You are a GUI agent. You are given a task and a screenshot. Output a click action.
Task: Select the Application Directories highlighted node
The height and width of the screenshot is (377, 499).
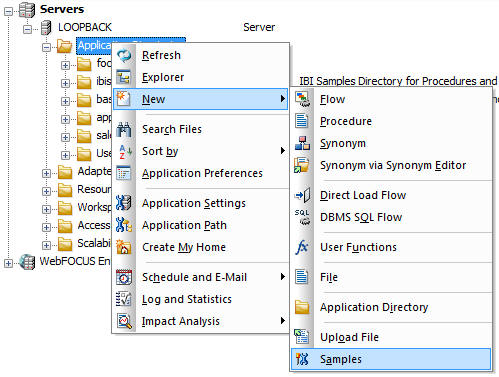(x=94, y=46)
